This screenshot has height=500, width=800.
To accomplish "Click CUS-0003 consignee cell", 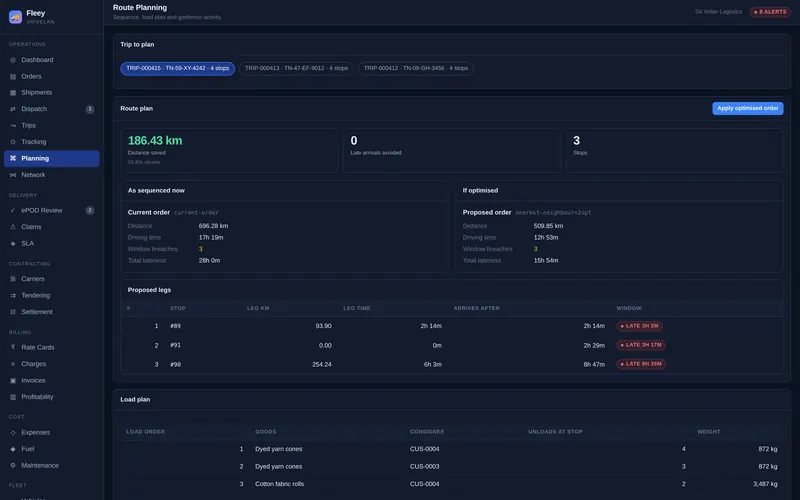I will click(424, 467).
